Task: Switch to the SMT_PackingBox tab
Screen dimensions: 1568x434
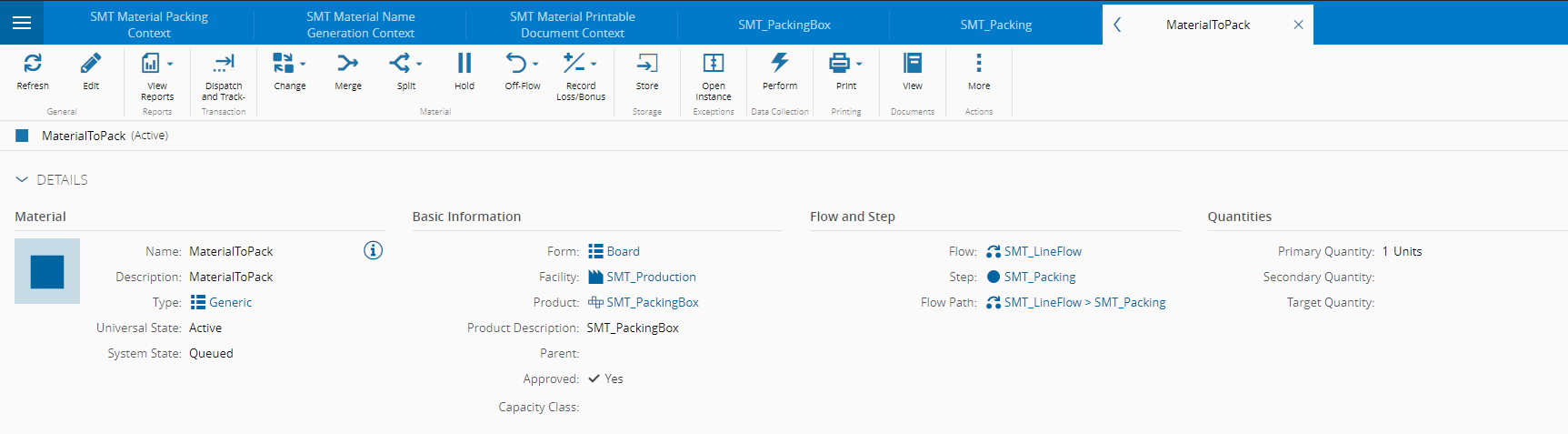Action: pyautogui.click(x=784, y=25)
